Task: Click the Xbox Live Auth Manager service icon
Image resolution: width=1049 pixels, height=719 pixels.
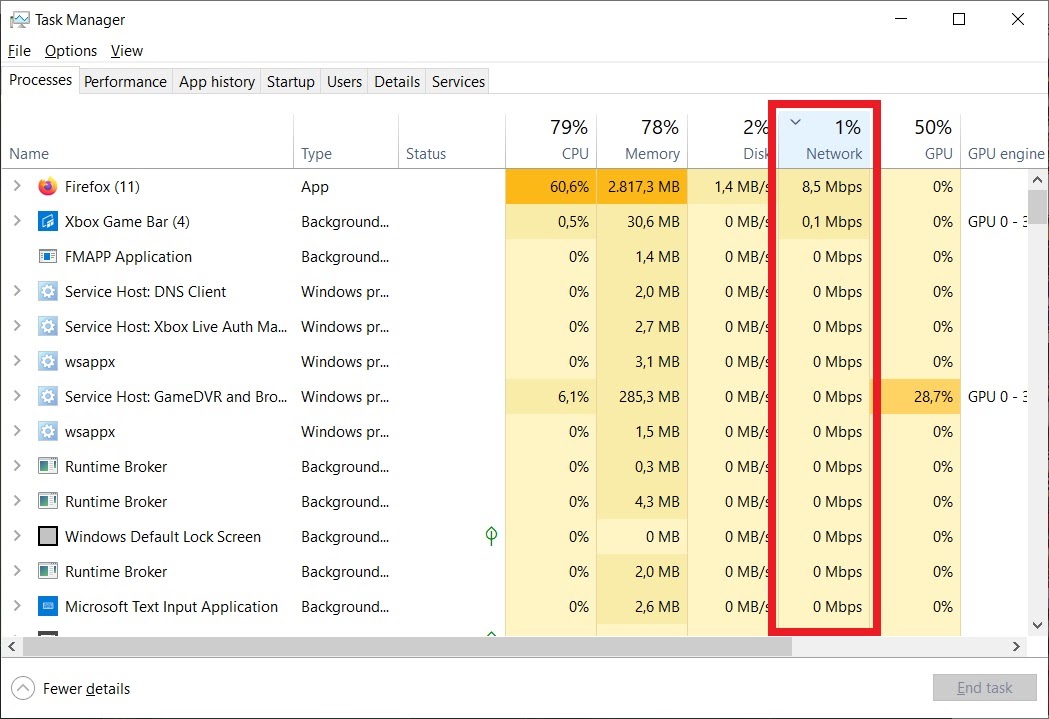Action: tap(47, 326)
